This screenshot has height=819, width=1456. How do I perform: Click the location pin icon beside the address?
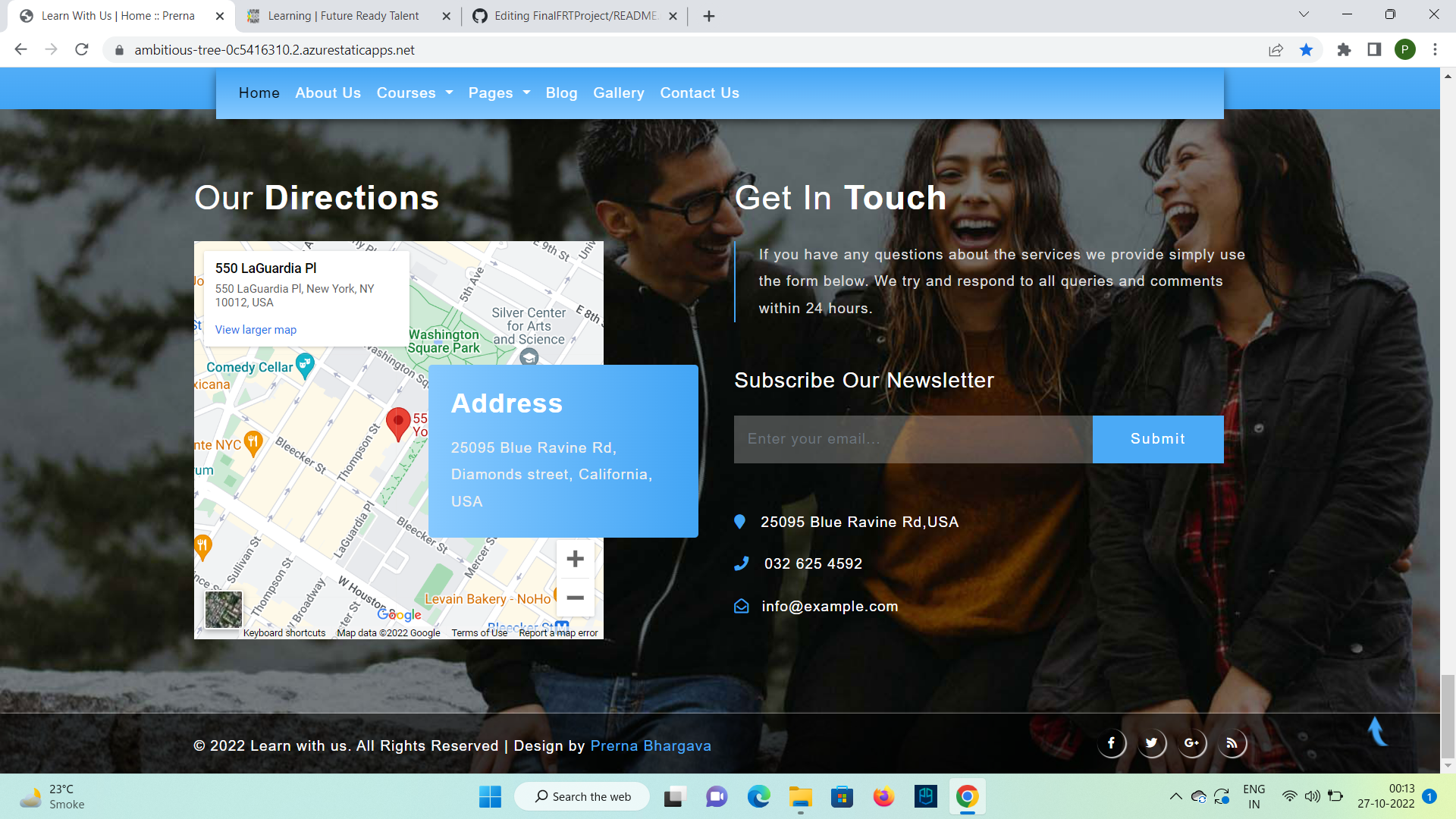pyautogui.click(x=740, y=521)
